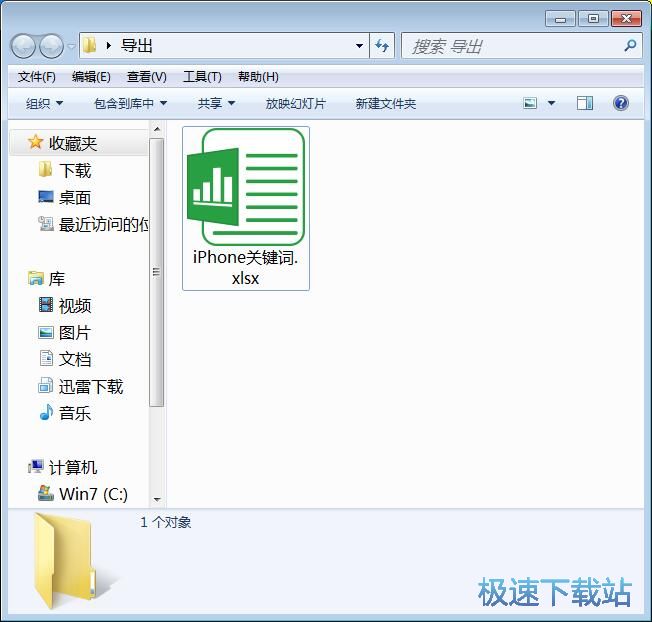Open 下载 in favorites
The height and width of the screenshot is (622, 652).
point(75,170)
